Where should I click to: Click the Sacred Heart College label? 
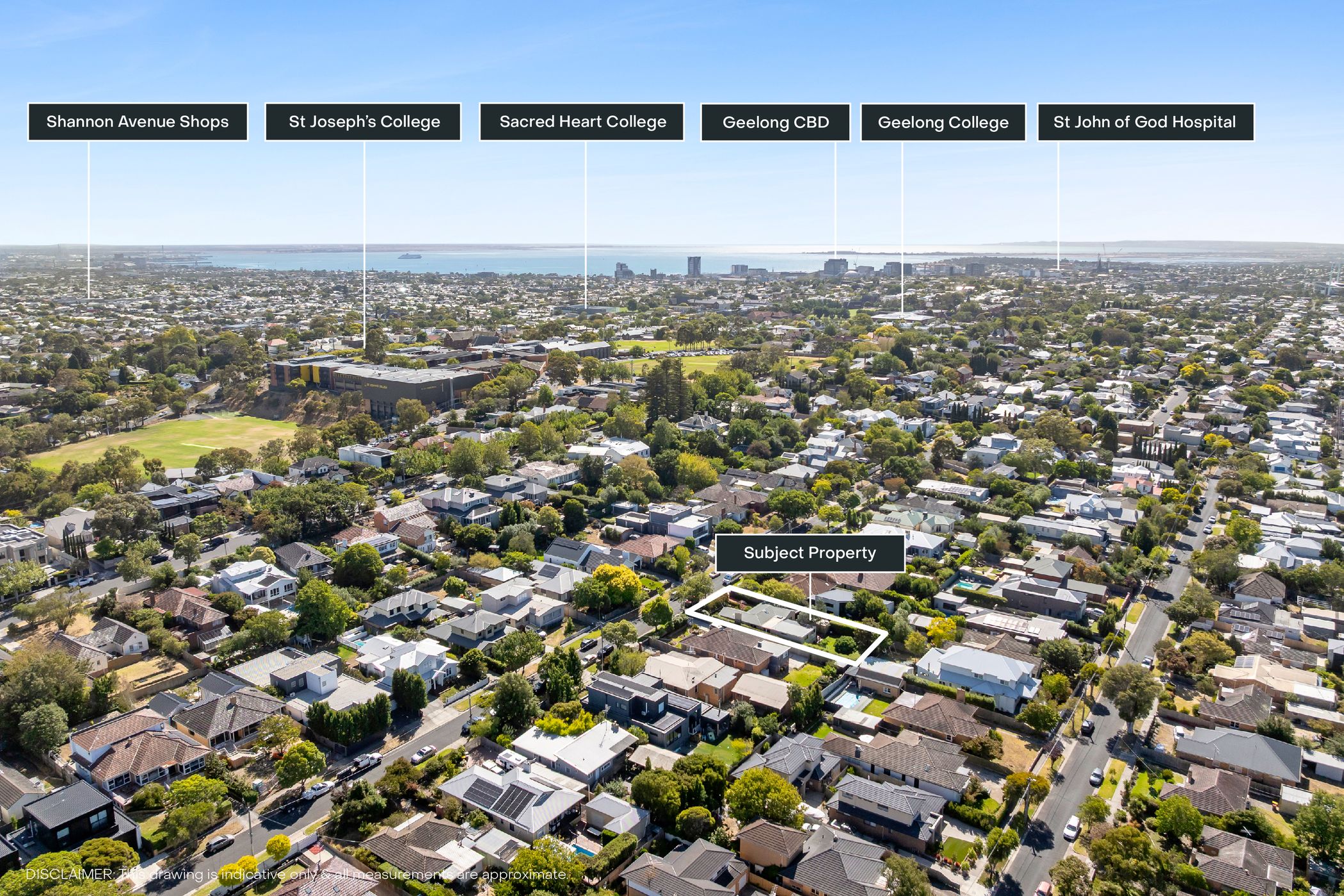[582, 122]
